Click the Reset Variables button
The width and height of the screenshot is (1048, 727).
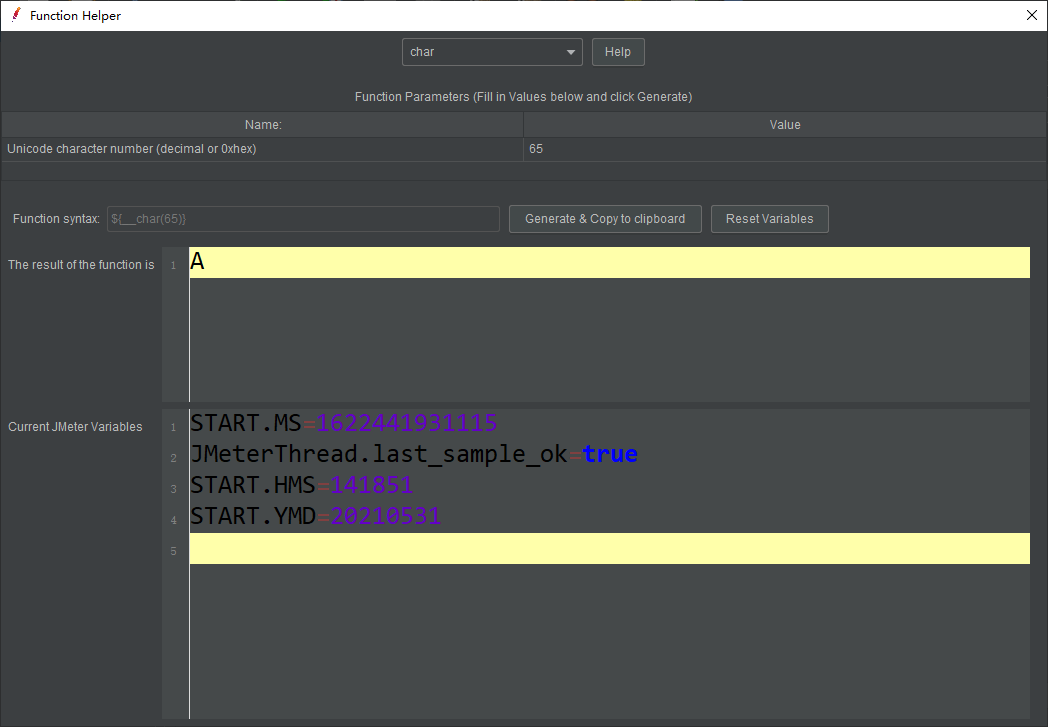(x=769, y=219)
